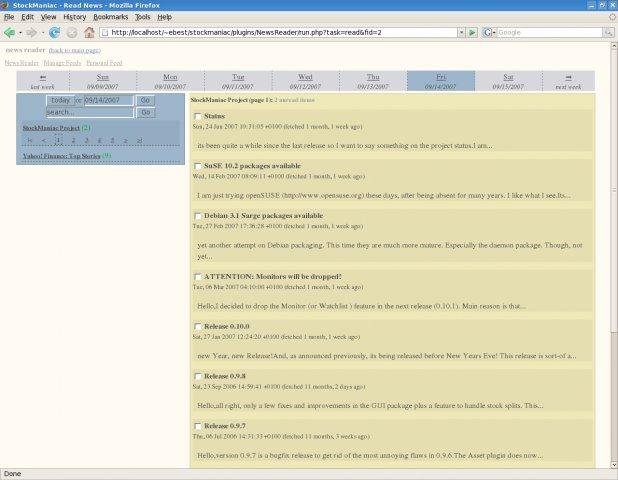
Task: Open the History menu
Action: [75, 17]
